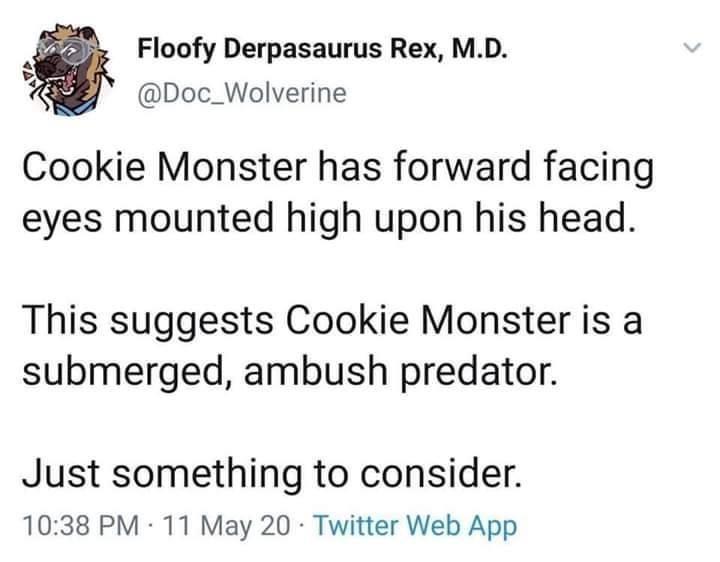Click the @Doc_Wolverine handle
This screenshot has height=562, width=720.
point(240,93)
